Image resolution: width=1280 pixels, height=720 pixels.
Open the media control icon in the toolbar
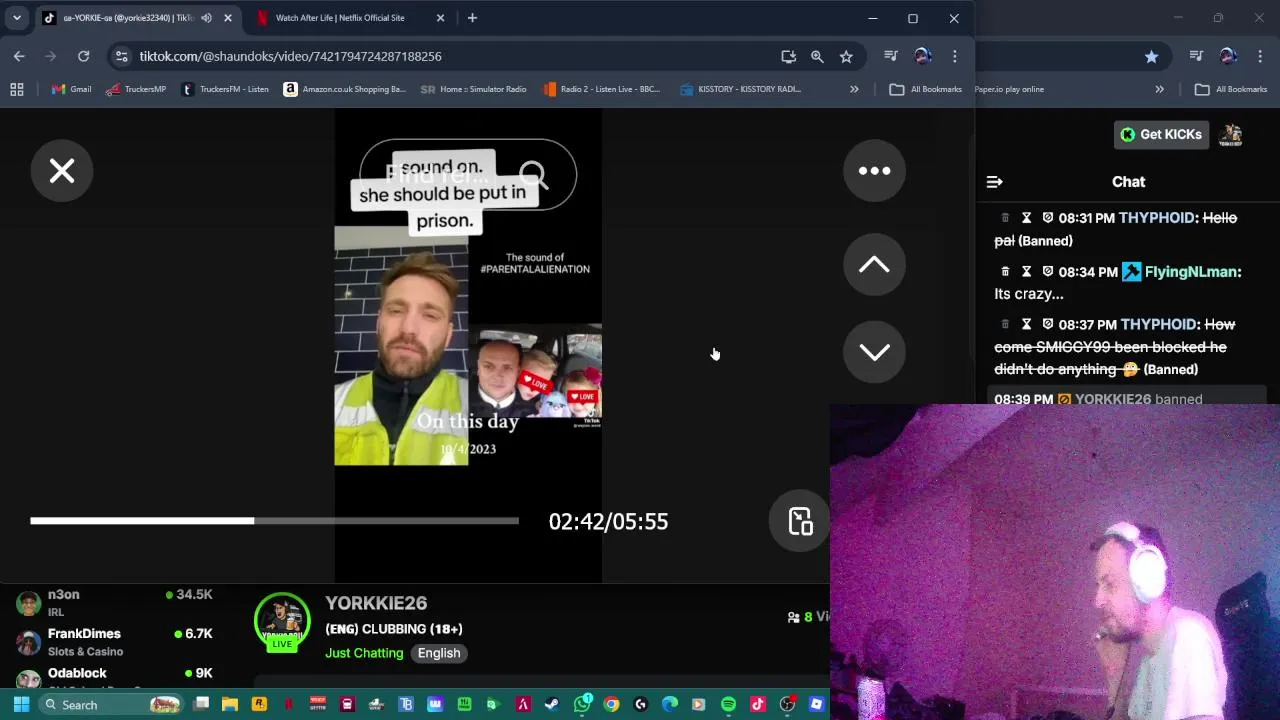tap(891, 56)
